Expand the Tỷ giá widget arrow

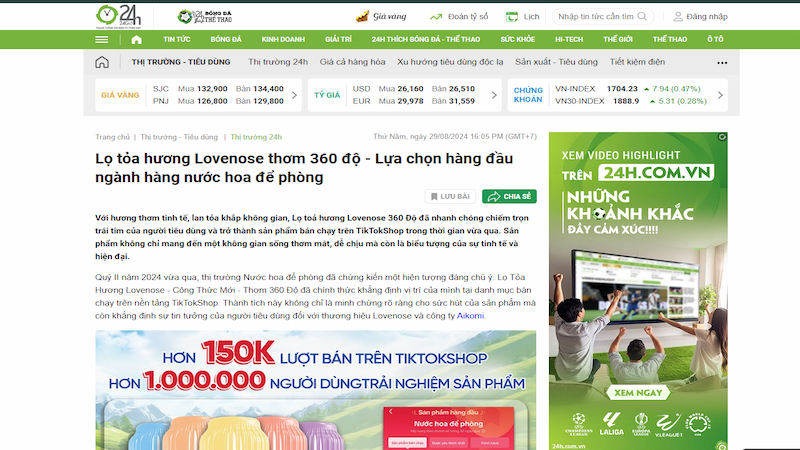(x=494, y=95)
